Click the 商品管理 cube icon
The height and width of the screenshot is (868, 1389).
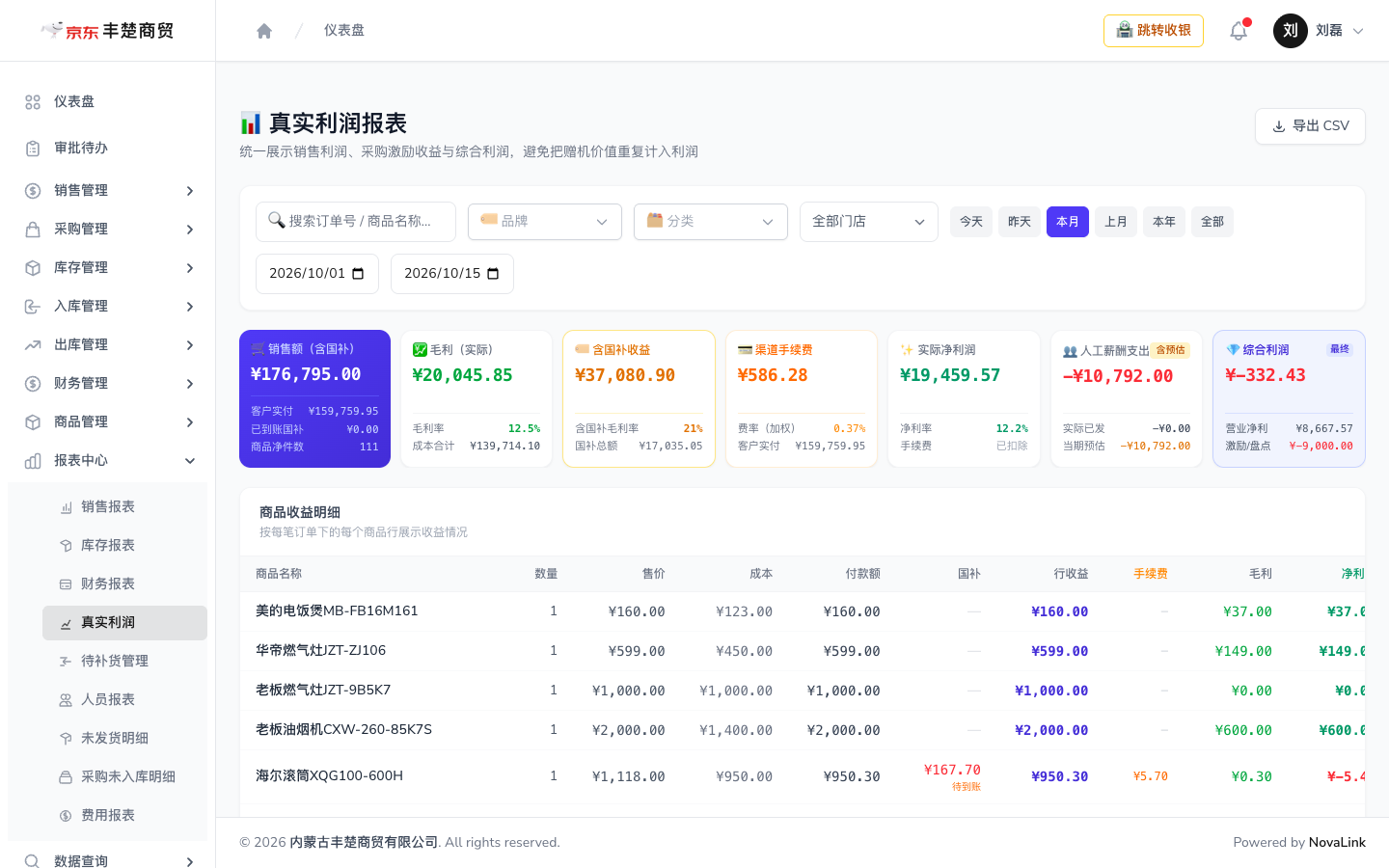(x=33, y=422)
